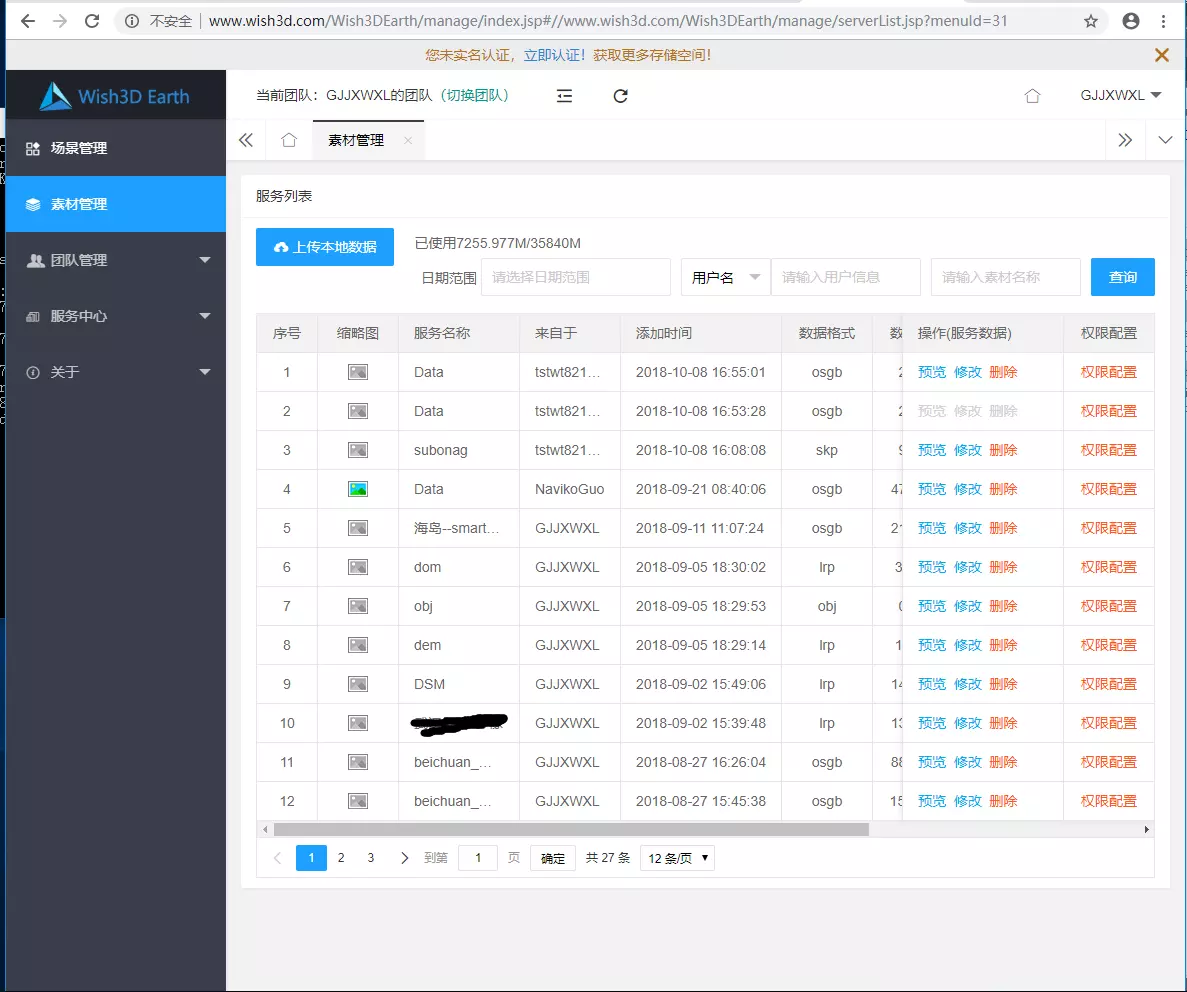Click 删除 for row 12 beichuan
The height and width of the screenshot is (992, 1187).
1003,801
